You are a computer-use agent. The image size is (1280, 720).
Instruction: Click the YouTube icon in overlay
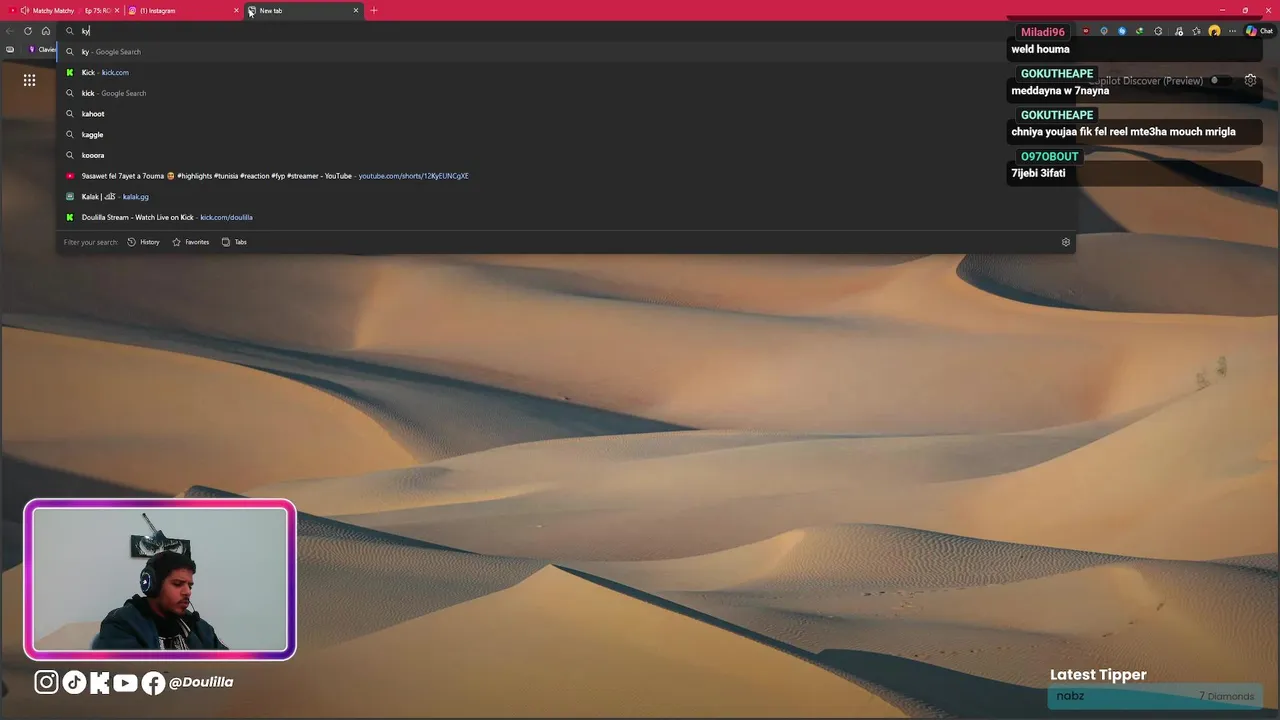125,683
